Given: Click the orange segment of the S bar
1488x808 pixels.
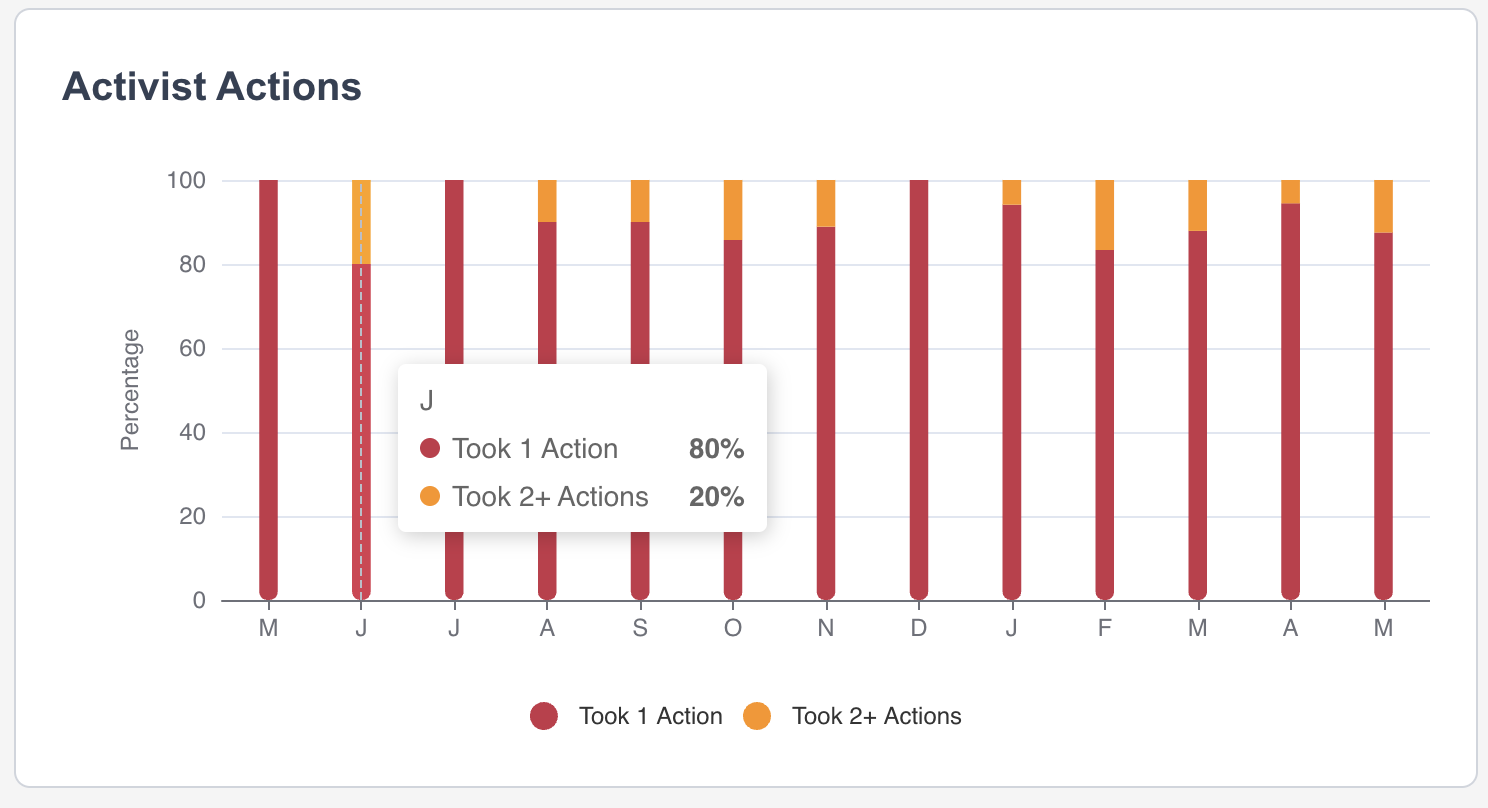Looking at the screenshot, I should click(x=640, y=201).
